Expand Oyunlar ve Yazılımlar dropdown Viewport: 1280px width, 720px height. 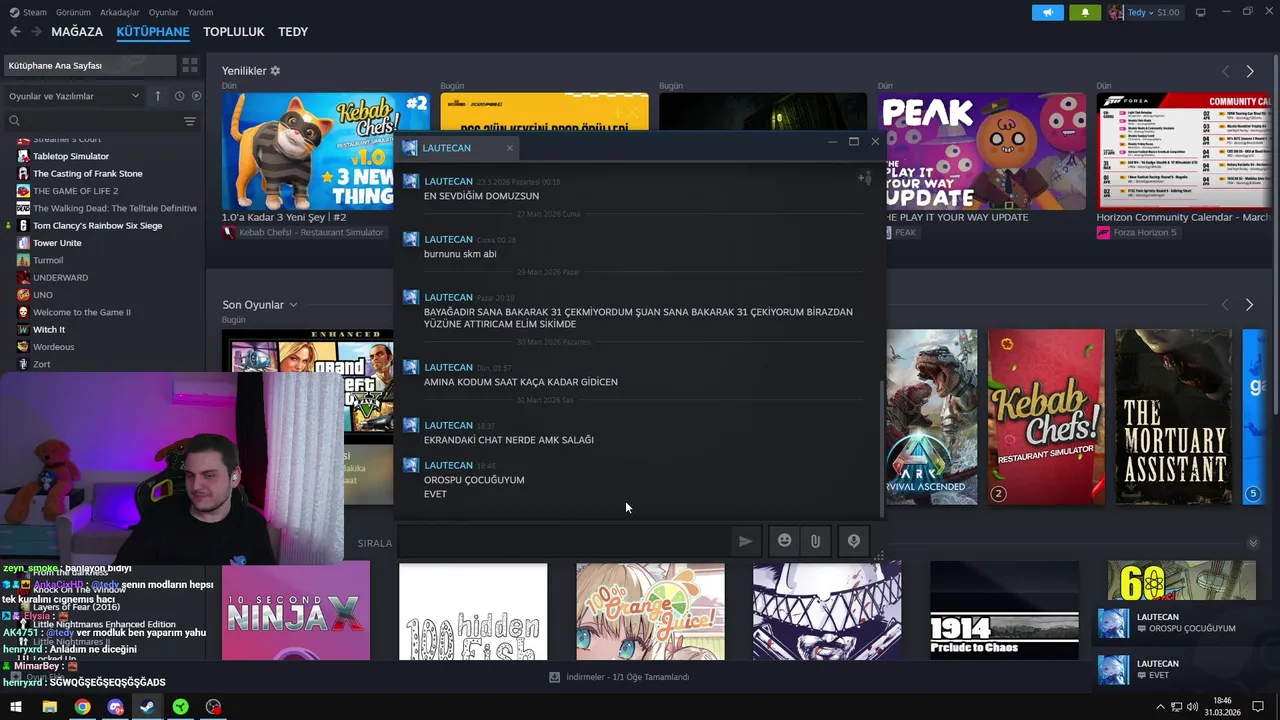[74, 96]
